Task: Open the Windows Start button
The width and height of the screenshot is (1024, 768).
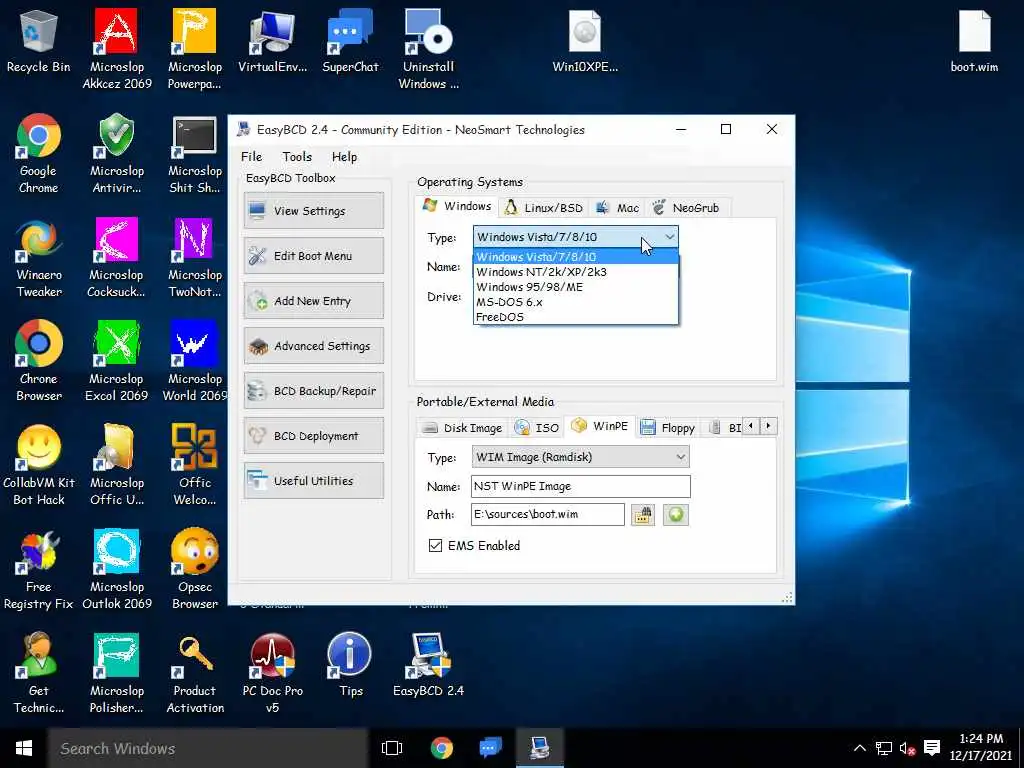Action: tap(24, 748)
